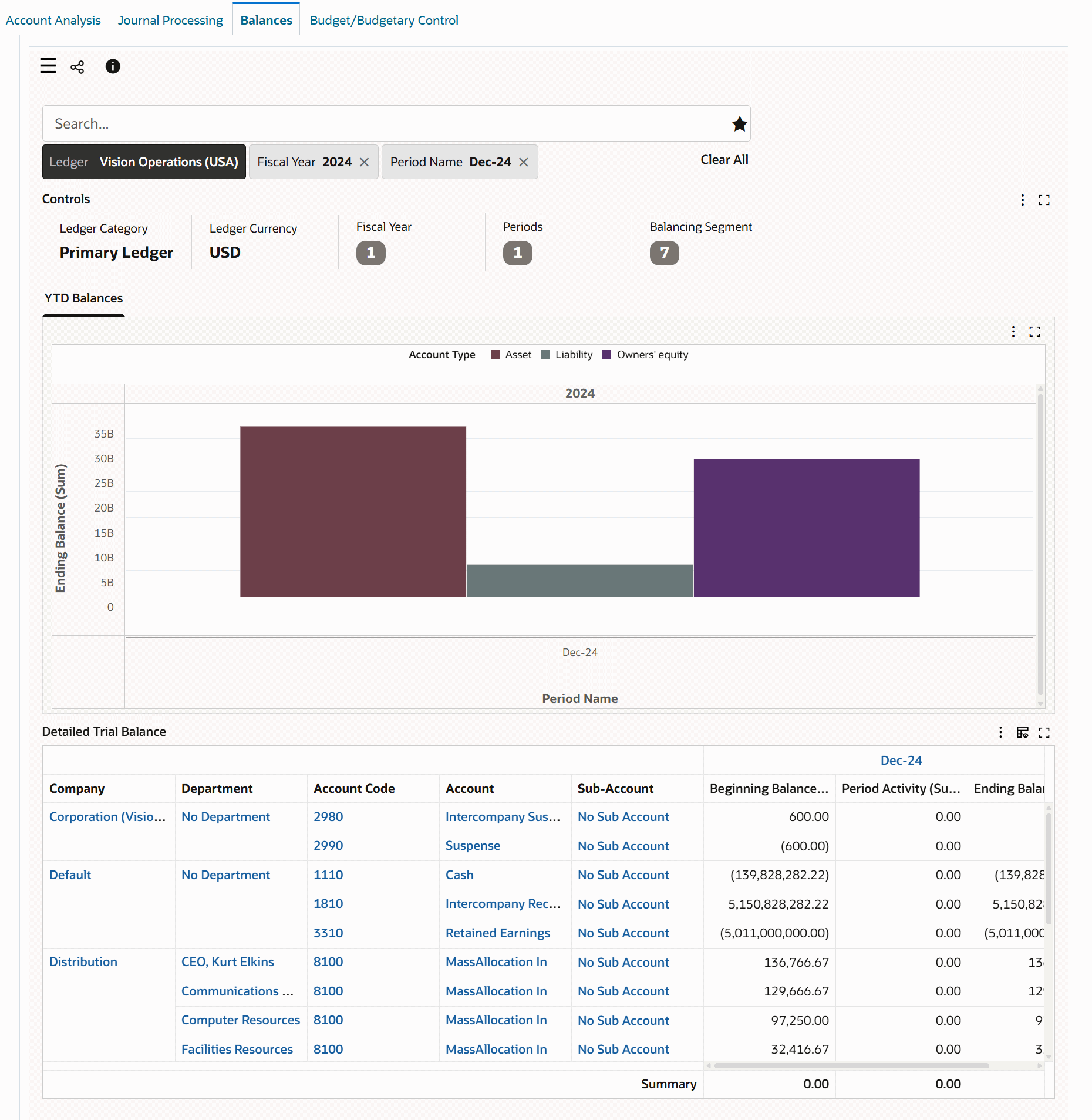Remove the Period Name Dec-24 filter

(524, 162)
